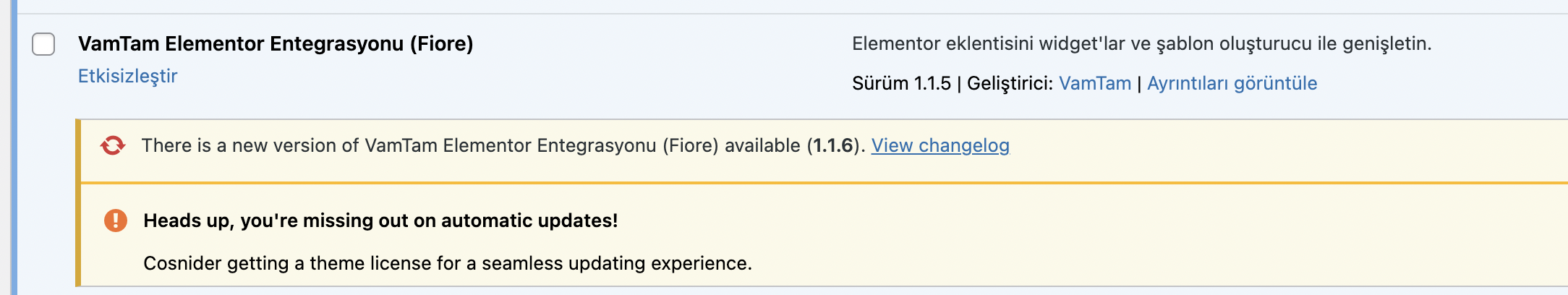1568x295 pixels.
Task: Click the Sürüm 1.1.5 version text
Action: [x=901, y=83]
